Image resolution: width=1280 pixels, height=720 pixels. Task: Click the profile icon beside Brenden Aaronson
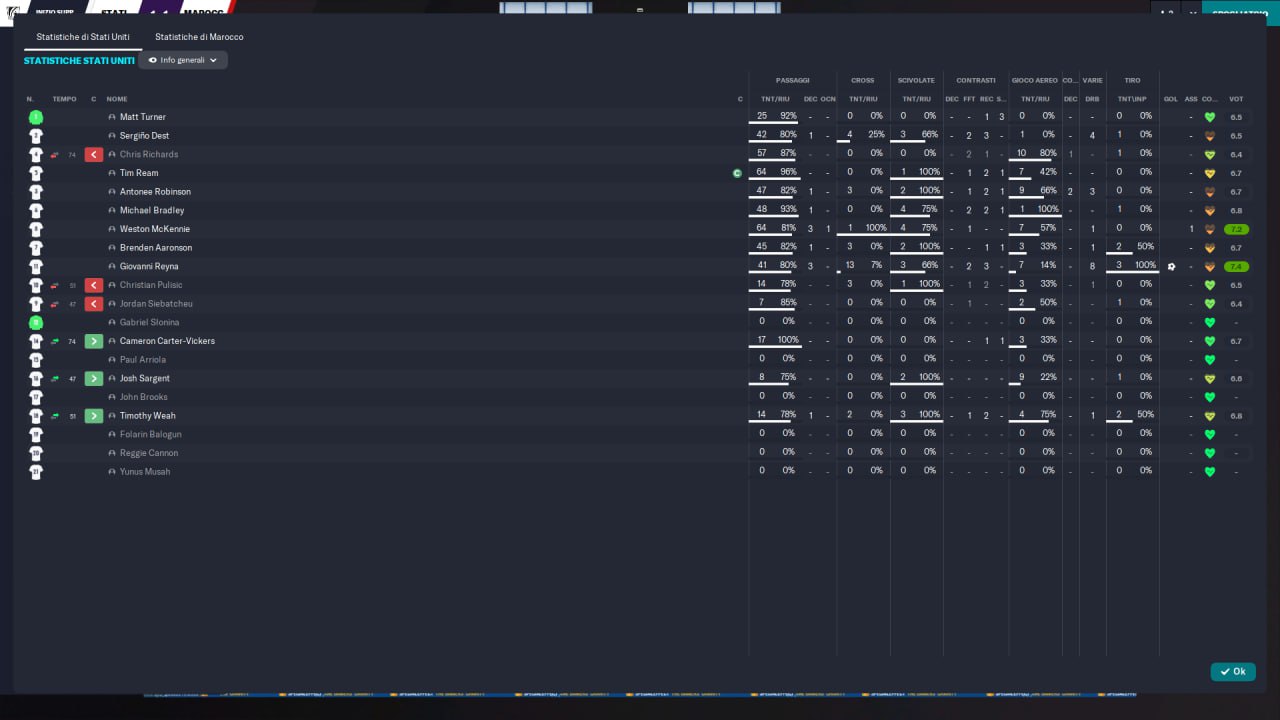[x=112, y=248]
